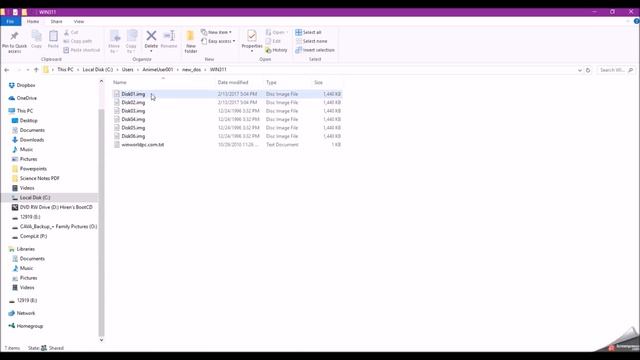Click the search magnifier icon
This screenshot has height=360, width=640.
coord(631,70)
